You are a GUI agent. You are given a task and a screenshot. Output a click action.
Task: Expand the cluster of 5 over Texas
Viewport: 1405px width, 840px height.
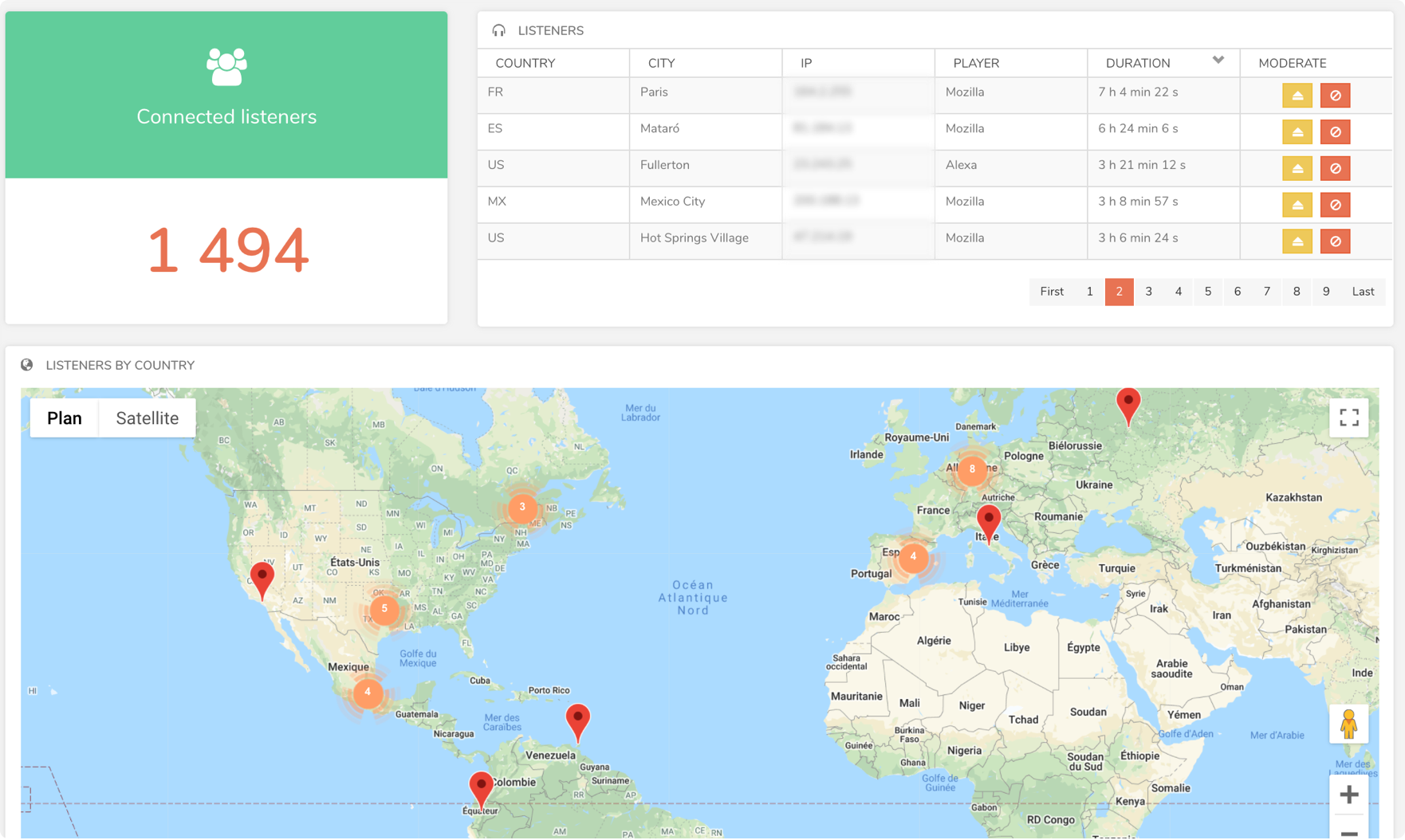tap(384, 609)
